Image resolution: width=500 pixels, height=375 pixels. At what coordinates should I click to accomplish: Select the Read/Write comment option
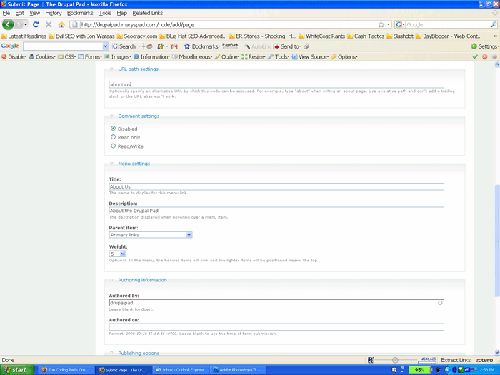[113, 146]
